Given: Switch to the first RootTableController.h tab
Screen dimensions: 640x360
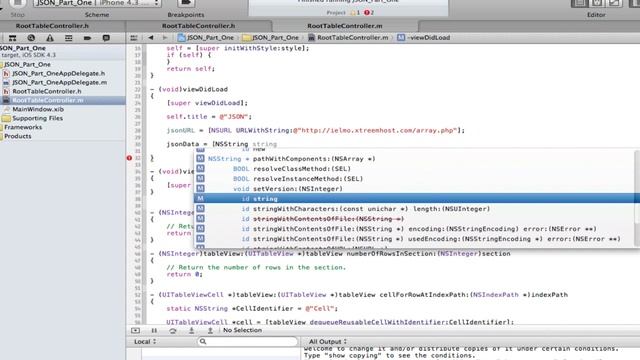Looking at the screenshot, I should tap(52, 26).
